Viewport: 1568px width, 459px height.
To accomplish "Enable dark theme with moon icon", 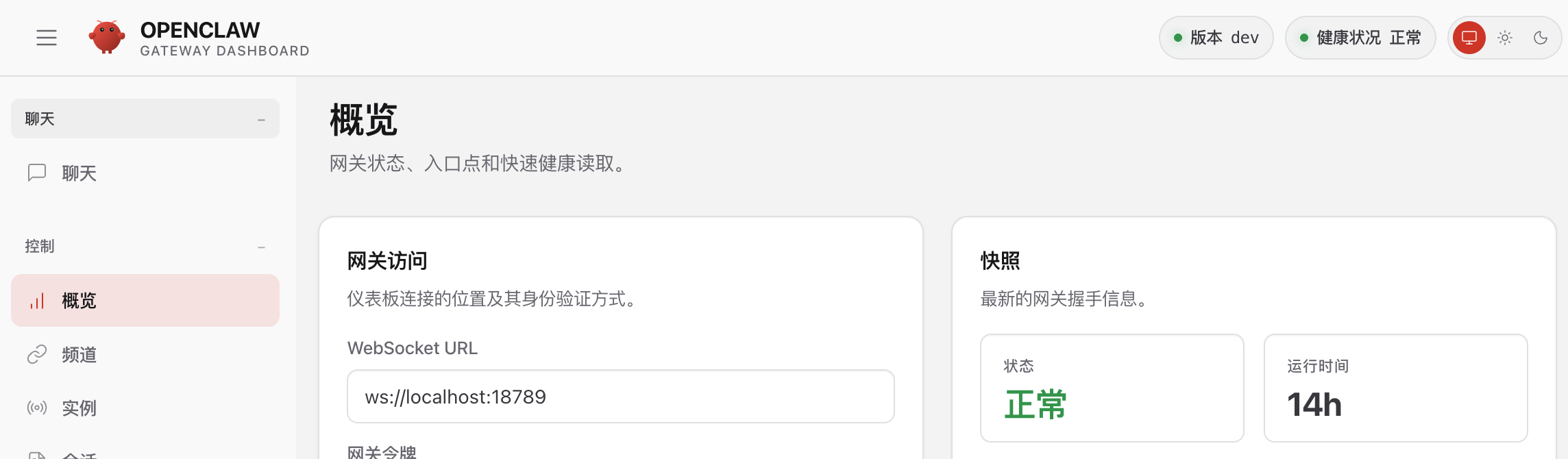I will click(1542, 38).
